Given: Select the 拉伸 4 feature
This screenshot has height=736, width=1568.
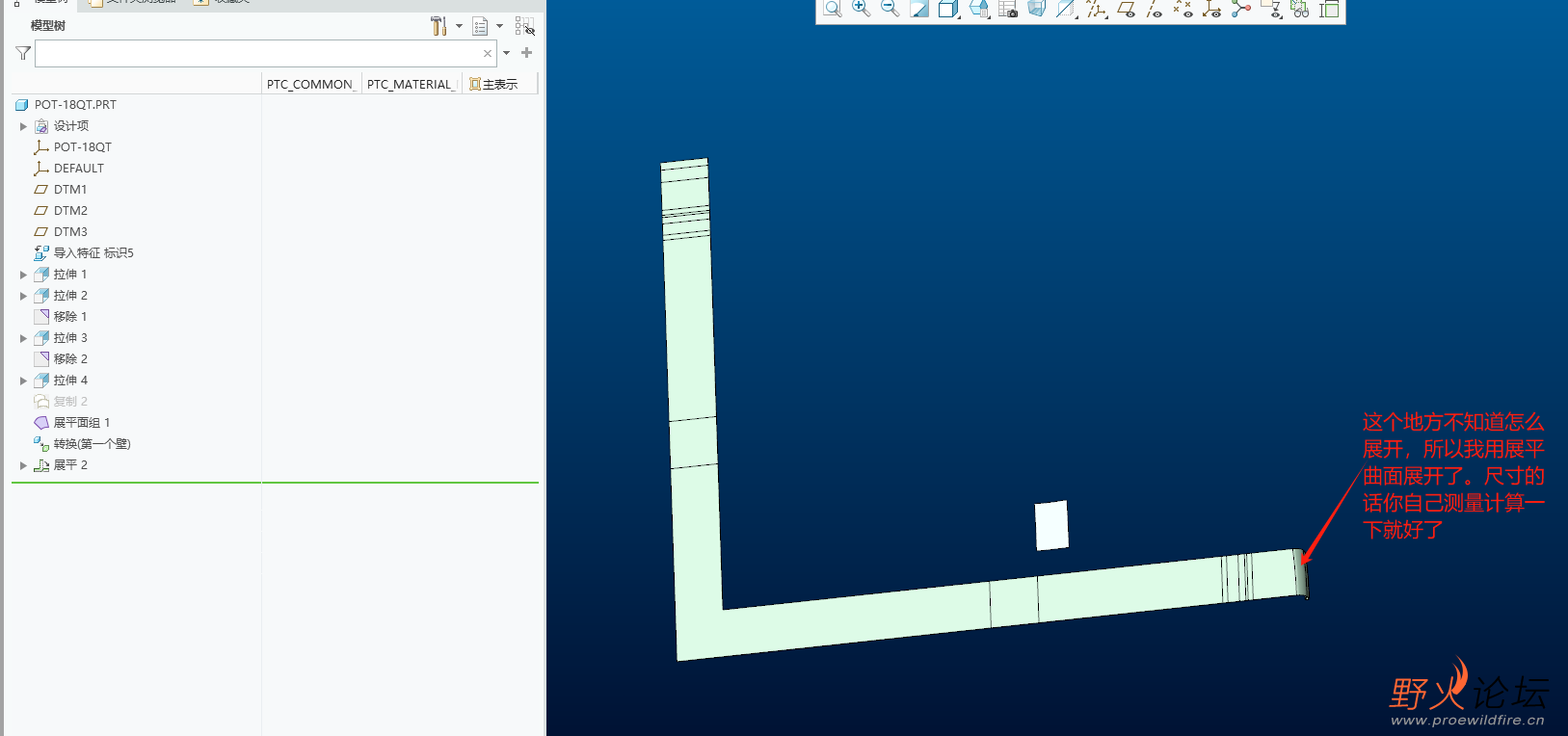Looking at the screenshot, I should click(70, 381).
